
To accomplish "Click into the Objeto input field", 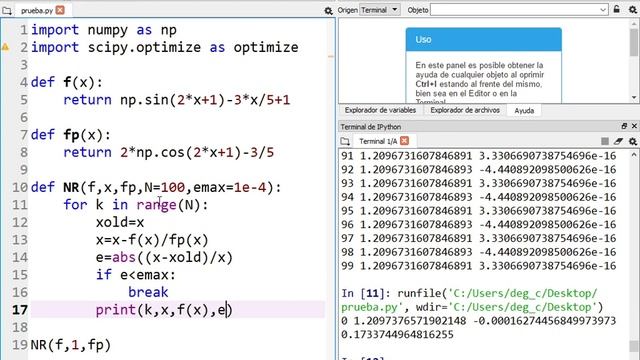I will (515, 10).
